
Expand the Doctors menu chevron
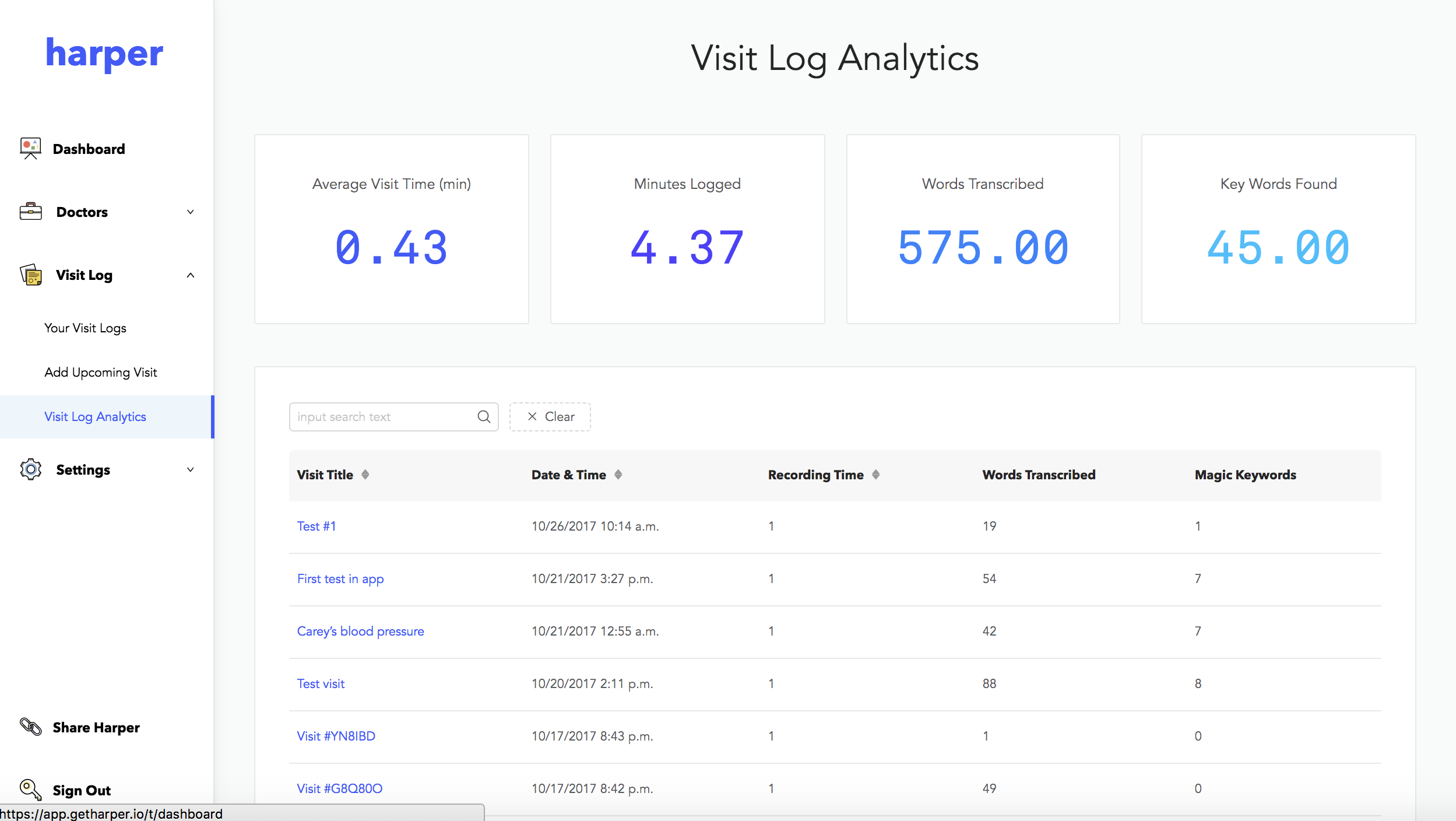click(190, 212)
